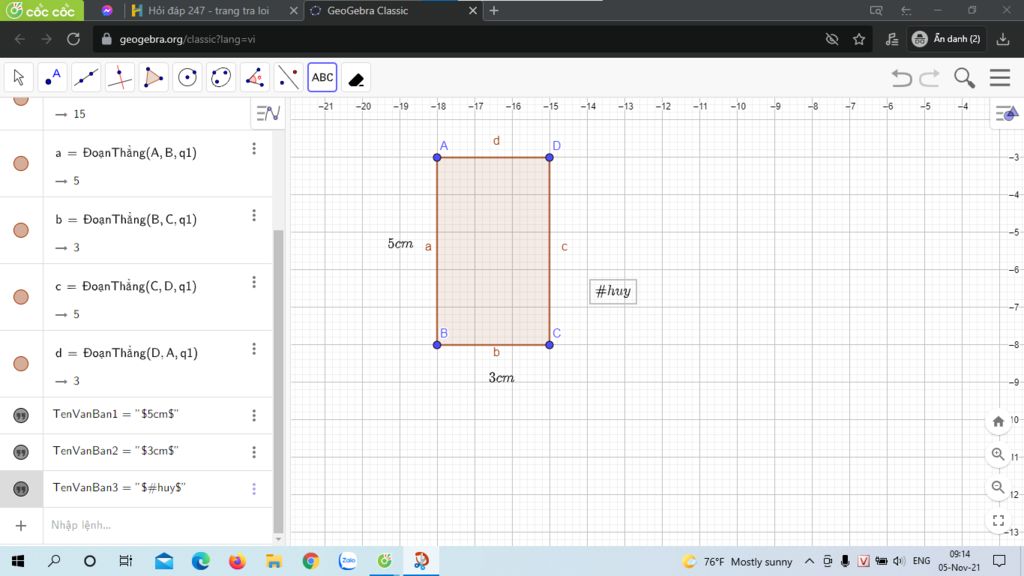Open the Graphics view style bar
This screenshot has height=576, width=1024.
(1006, 114)
